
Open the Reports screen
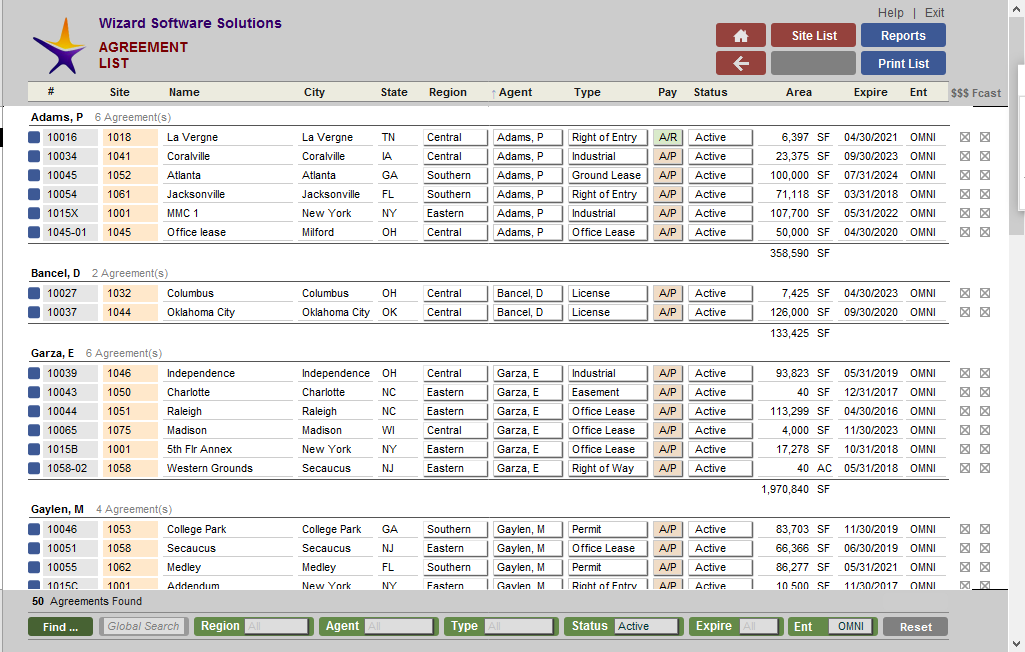click(x=903, y=36)
